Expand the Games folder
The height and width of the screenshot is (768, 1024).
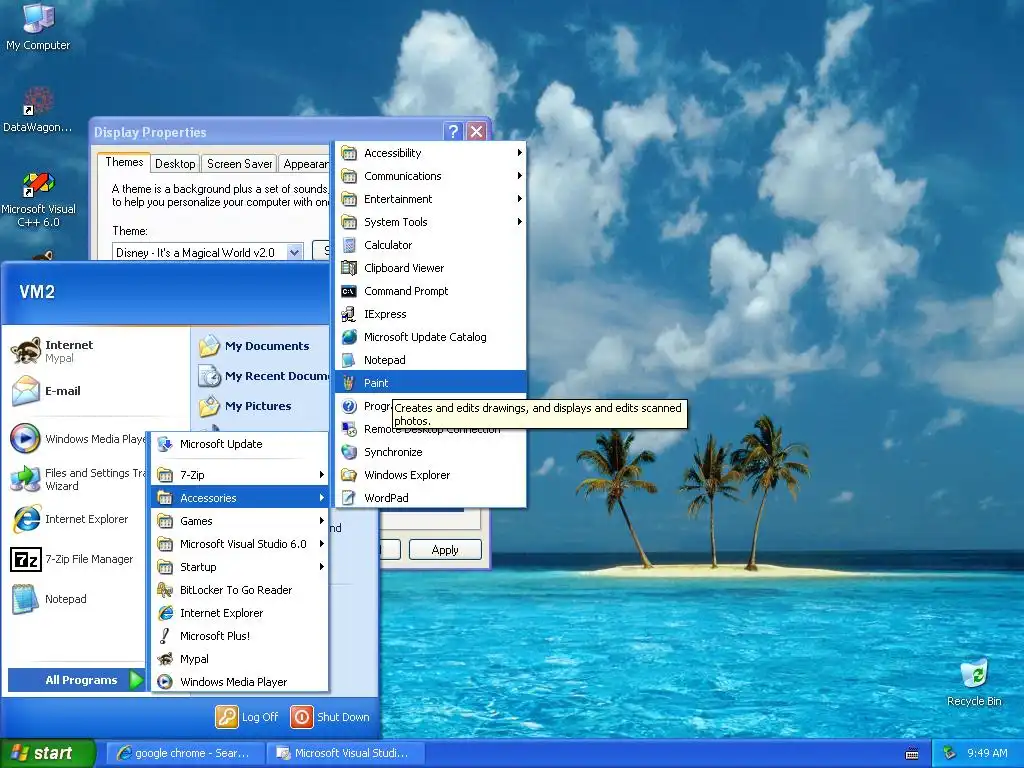[240, 520]
